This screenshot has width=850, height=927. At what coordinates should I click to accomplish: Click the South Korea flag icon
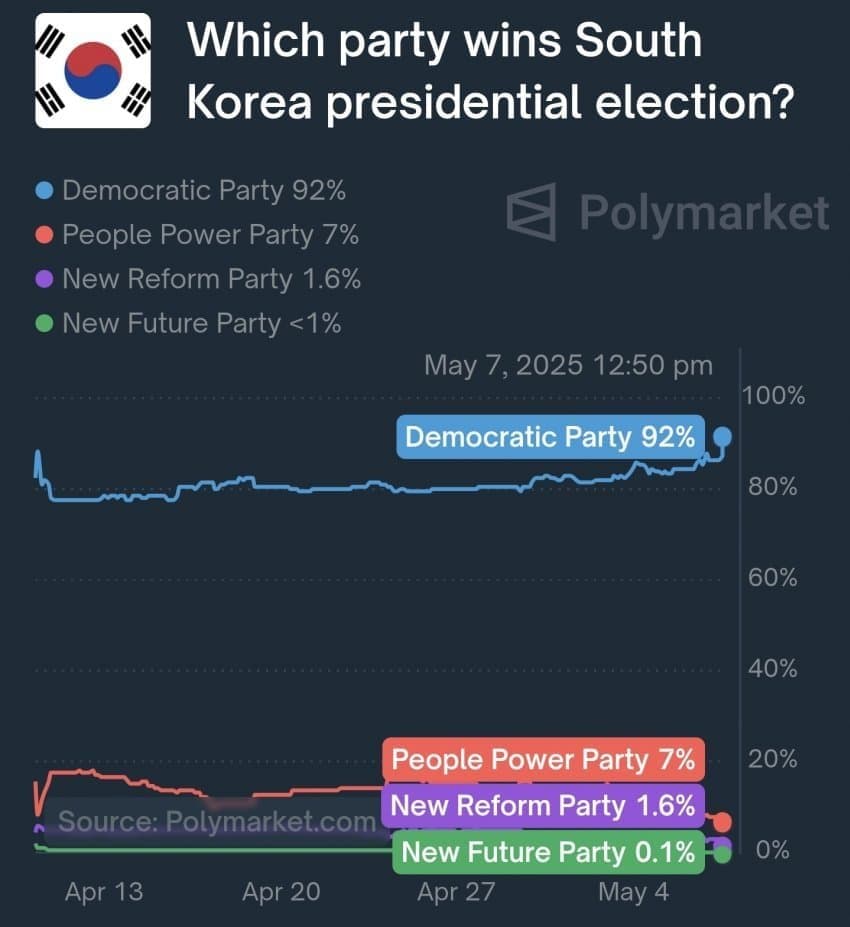click(x=93, y=70)
